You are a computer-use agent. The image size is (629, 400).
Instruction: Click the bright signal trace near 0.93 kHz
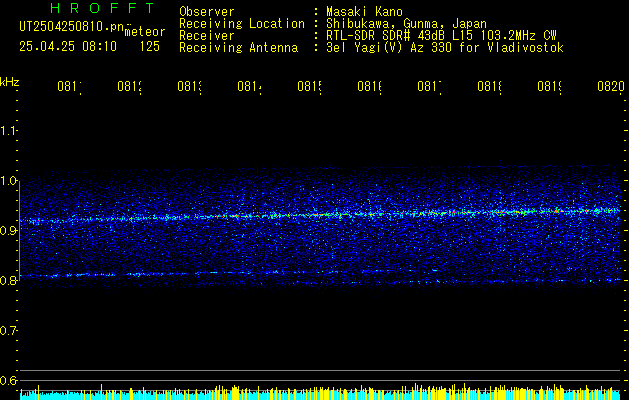pos(320,214)
